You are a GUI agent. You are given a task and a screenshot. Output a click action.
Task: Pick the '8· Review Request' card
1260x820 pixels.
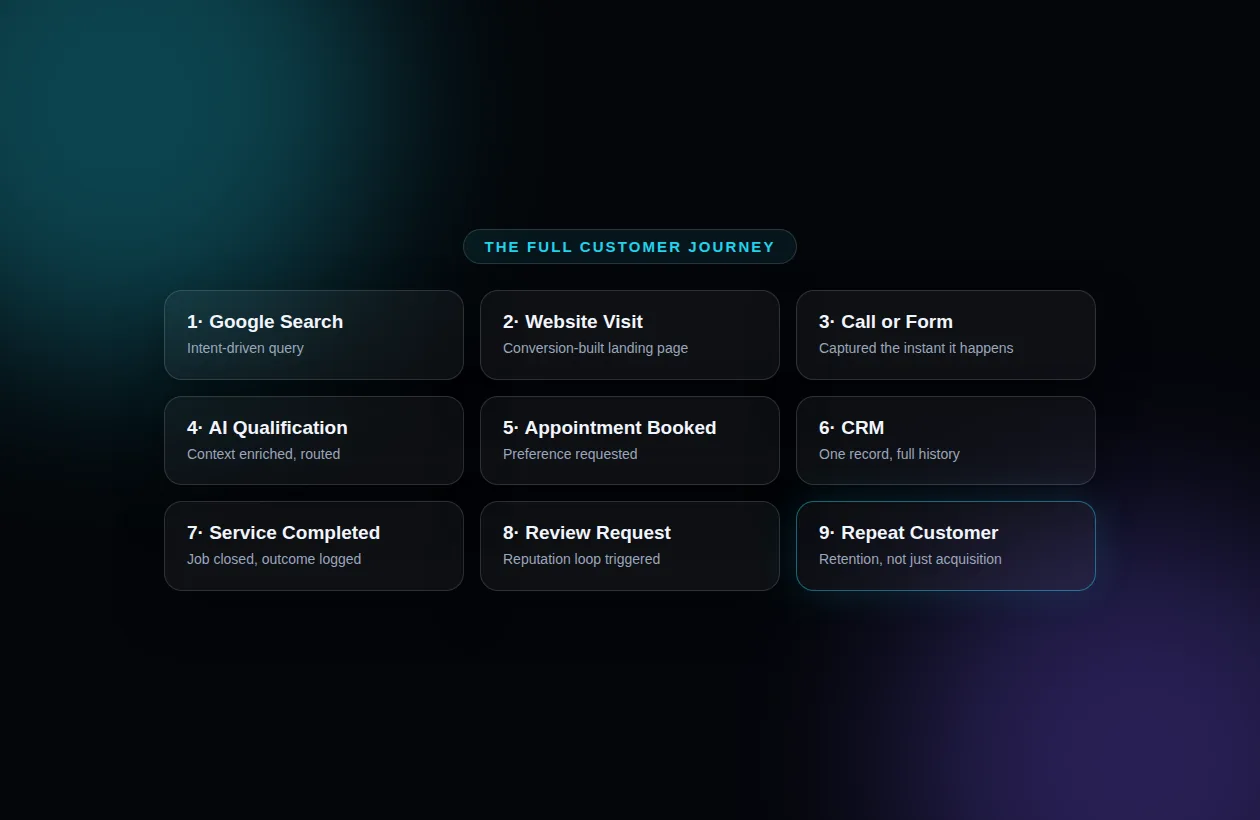click(630, 546)
